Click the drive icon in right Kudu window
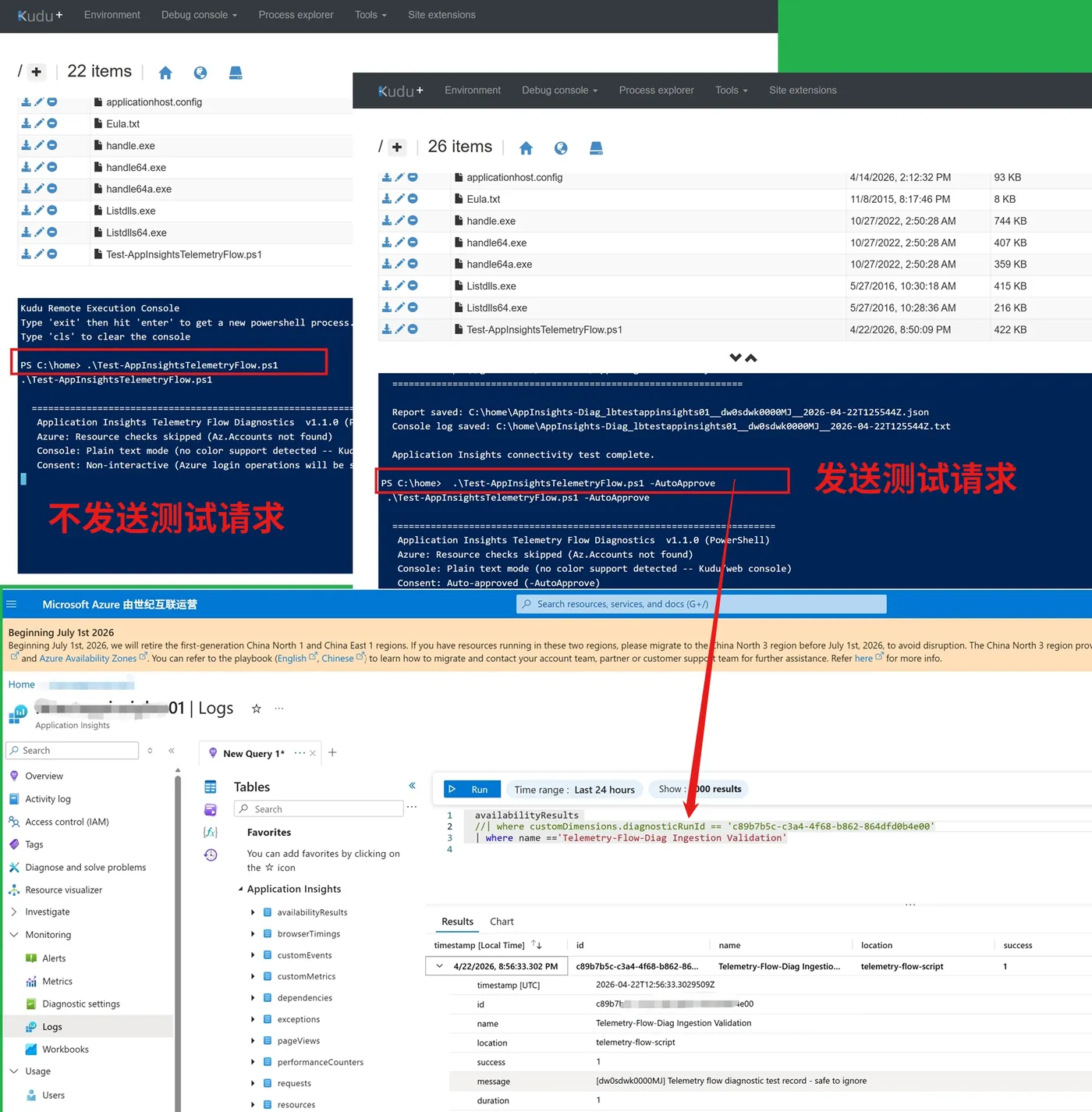 pos(596,148)
